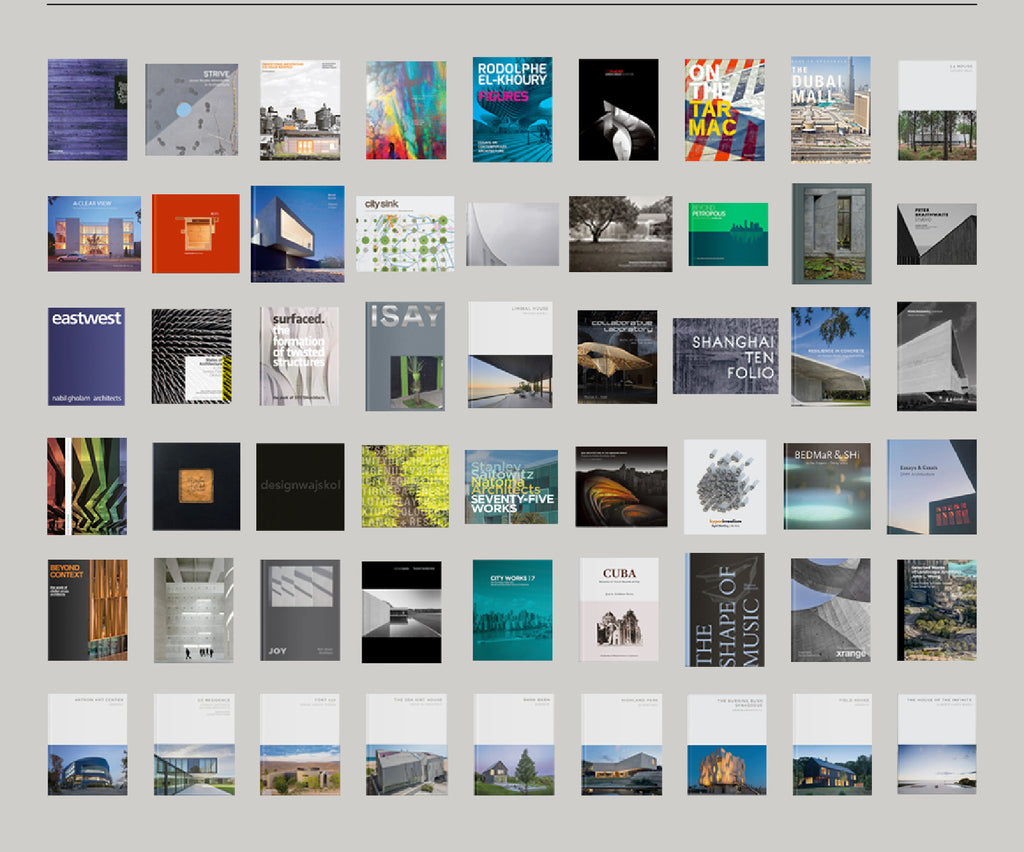Screen dimensions: 1024x852
Task: View the 'Shanghai Ten Folio' cover
Action: (726, 356)
